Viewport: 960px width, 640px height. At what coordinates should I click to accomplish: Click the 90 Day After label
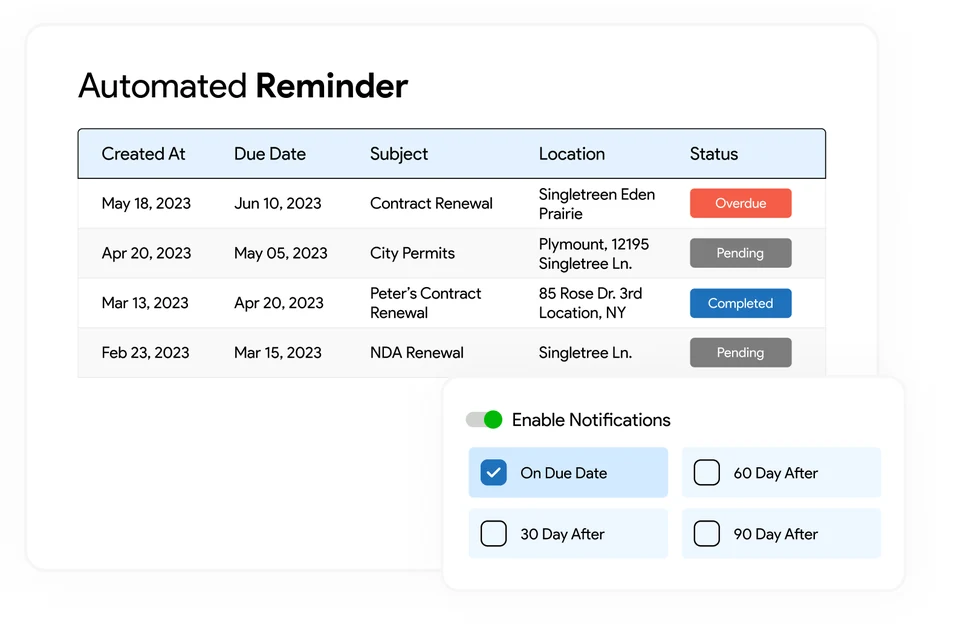776,534
